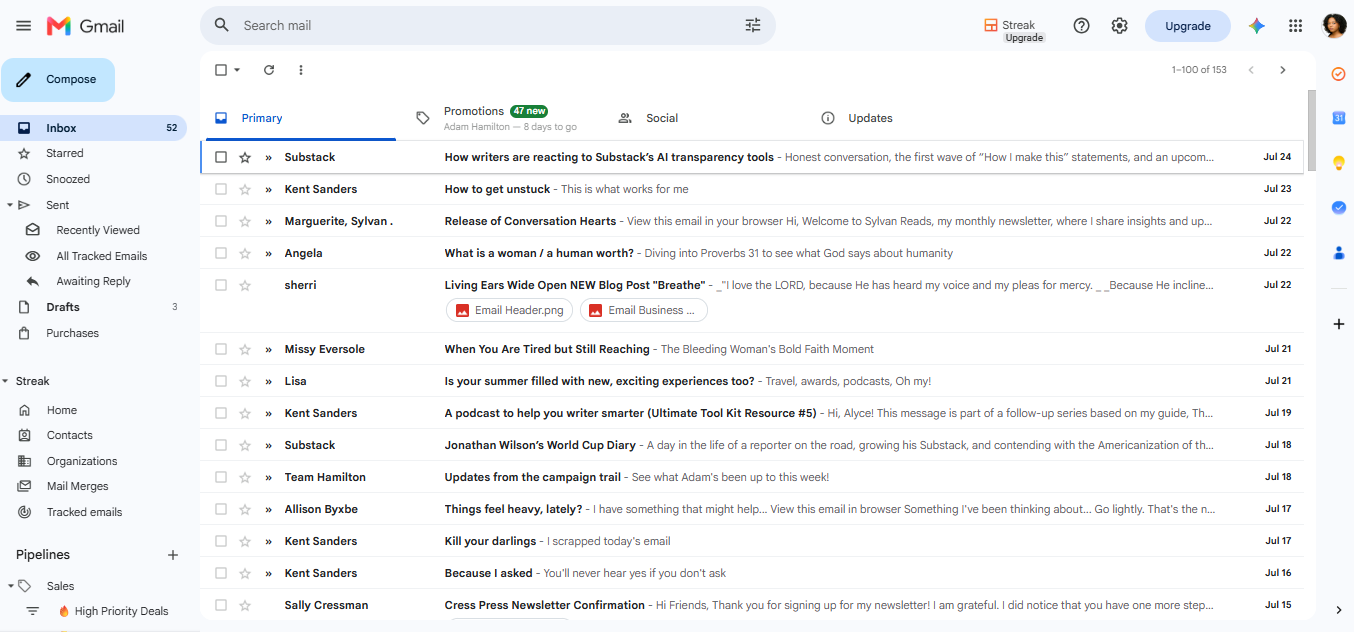Compose a new email

point(58,80)
